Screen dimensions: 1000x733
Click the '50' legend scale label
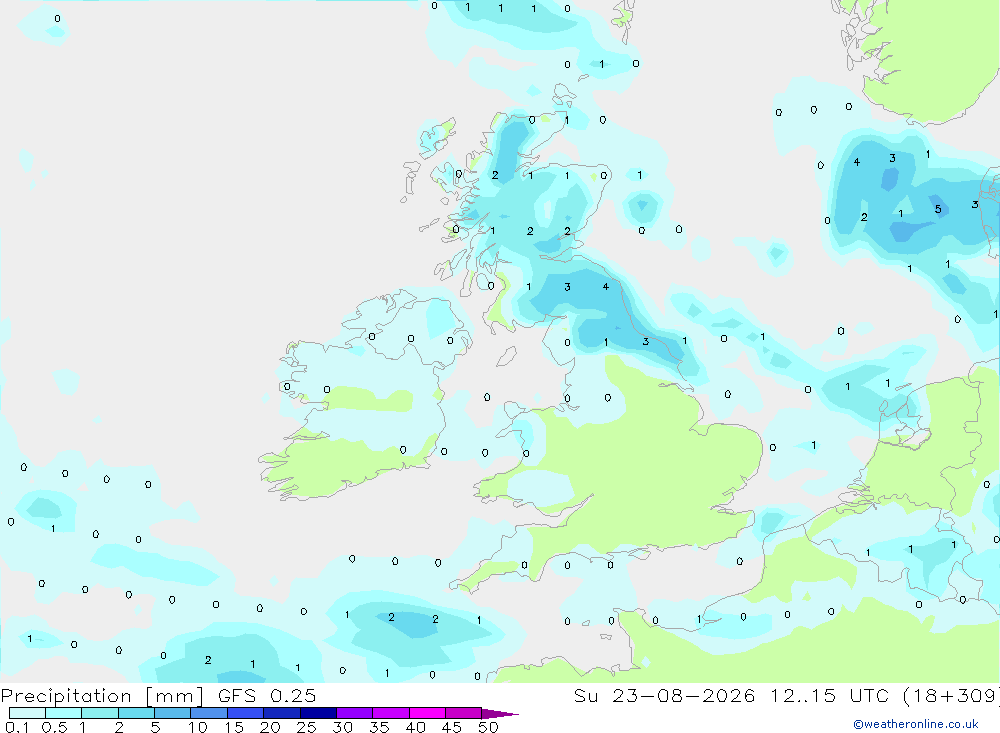(x=488, y=727)
